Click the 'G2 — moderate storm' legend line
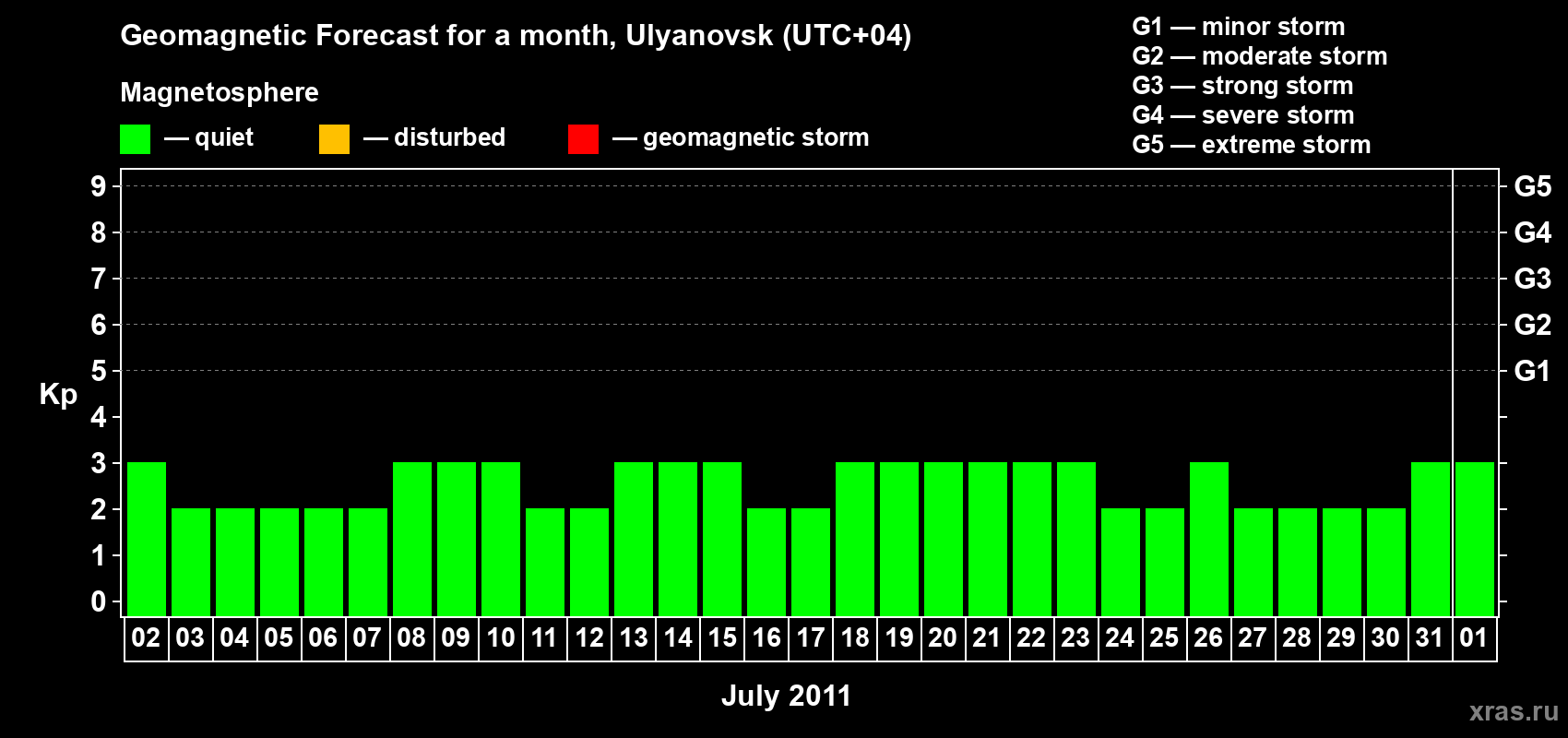 pyautogui.click(x=1259, y=56)
